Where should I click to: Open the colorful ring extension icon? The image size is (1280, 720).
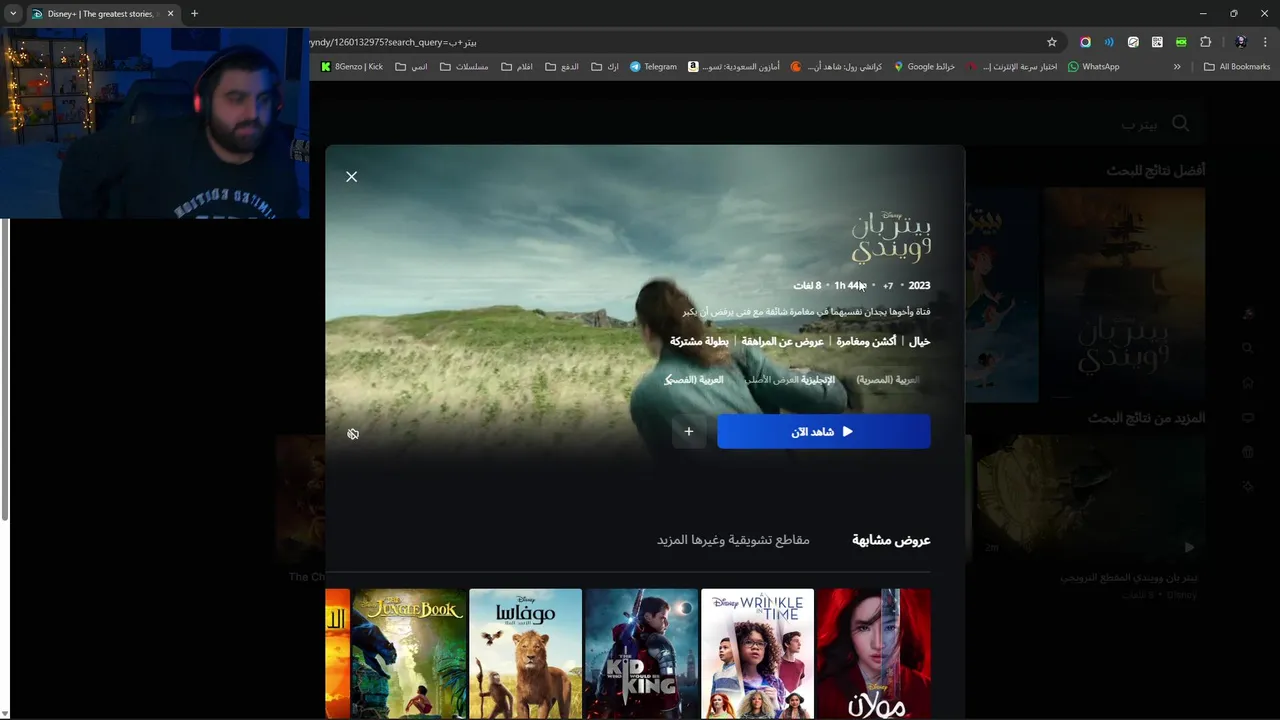pos(1085,42)
